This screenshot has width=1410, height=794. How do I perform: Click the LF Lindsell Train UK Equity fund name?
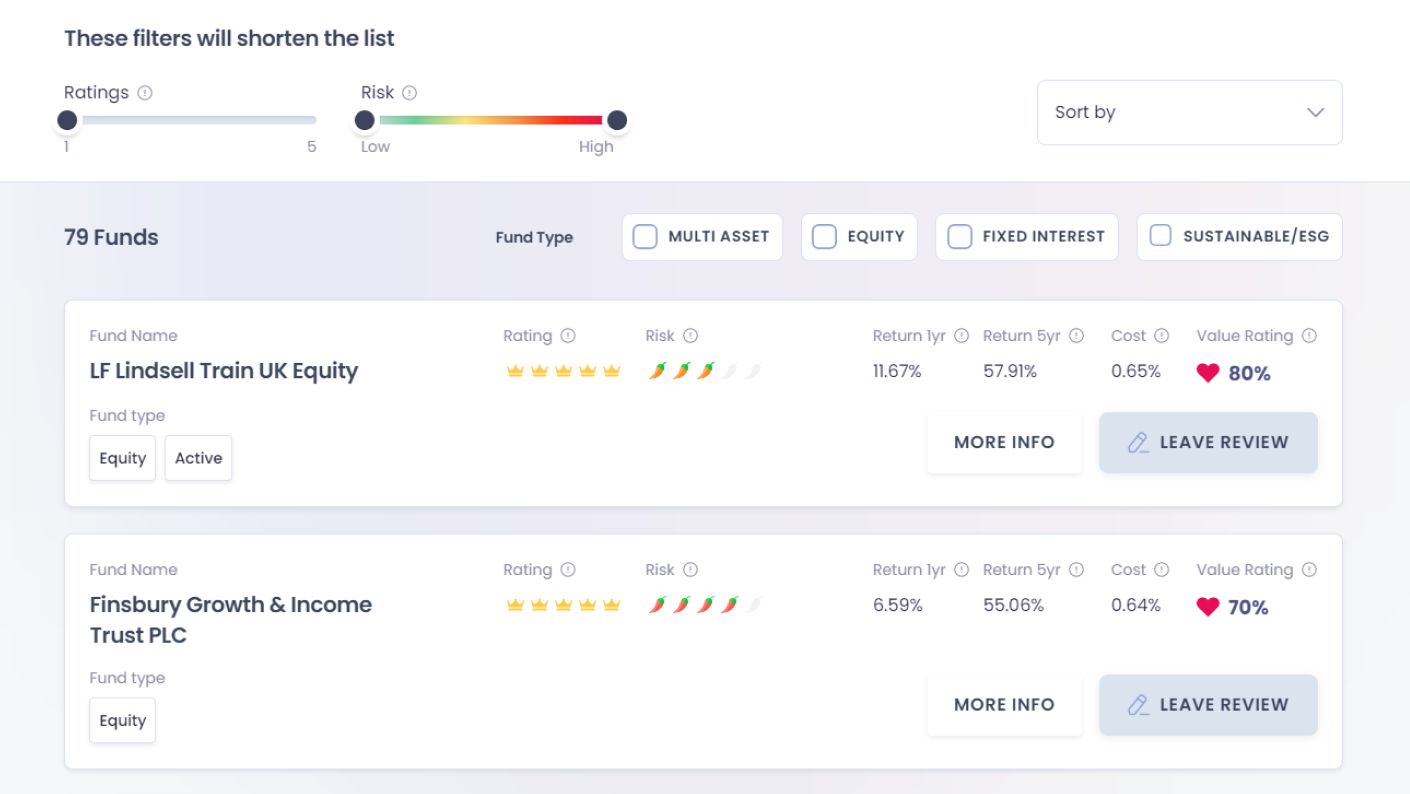(x=224, y=371)
